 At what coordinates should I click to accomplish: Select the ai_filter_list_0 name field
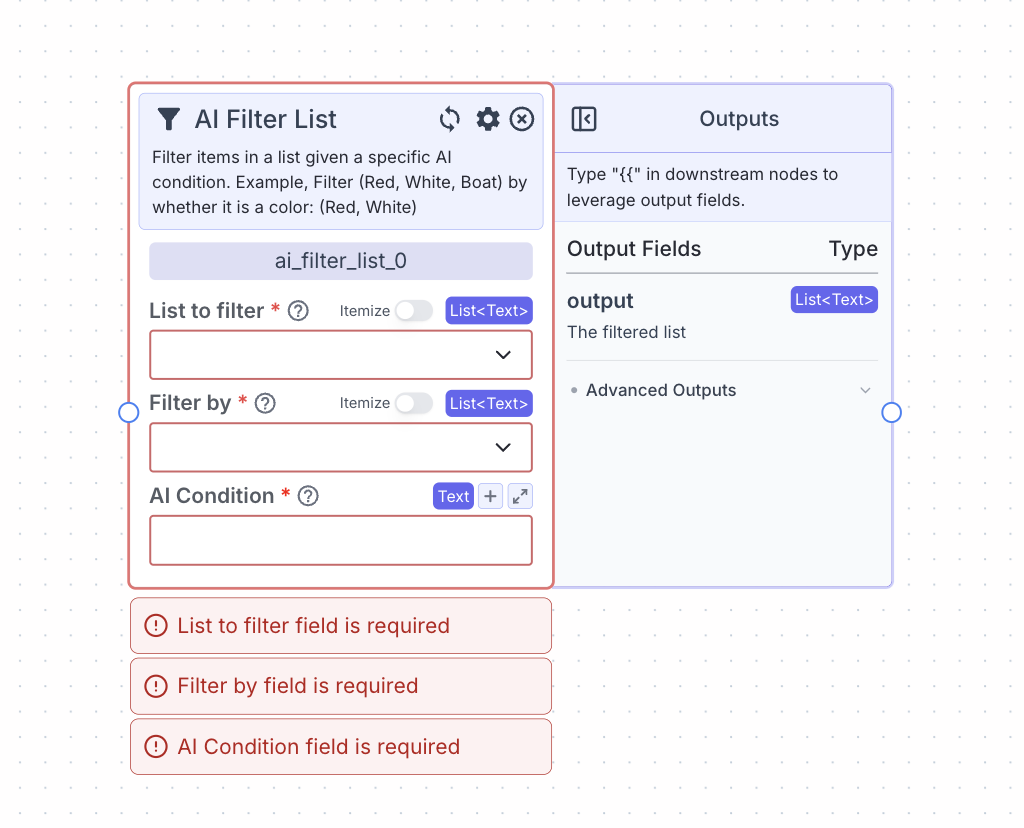(340, 261)
